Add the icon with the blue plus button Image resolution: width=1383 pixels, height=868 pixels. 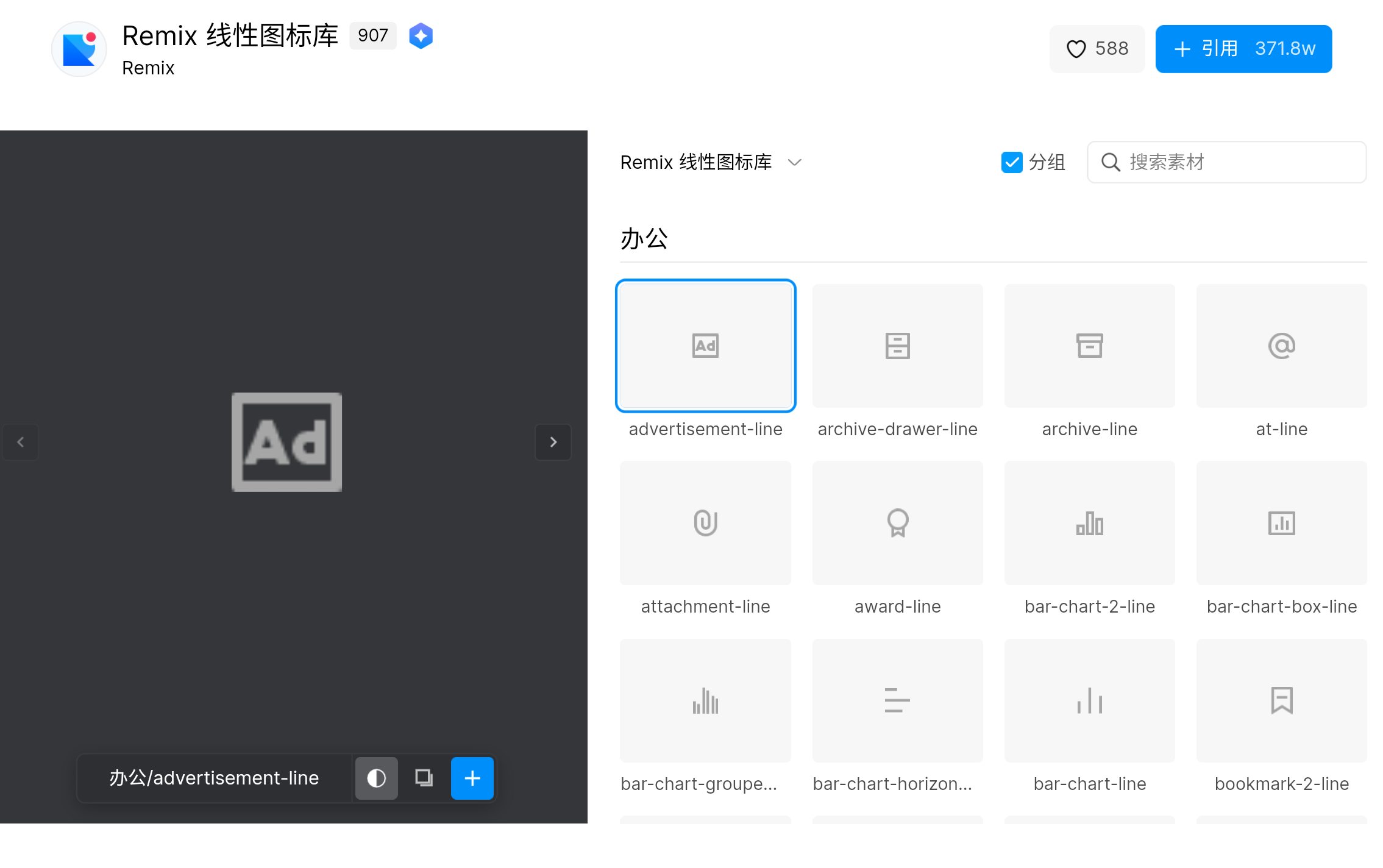pos(472,778)
